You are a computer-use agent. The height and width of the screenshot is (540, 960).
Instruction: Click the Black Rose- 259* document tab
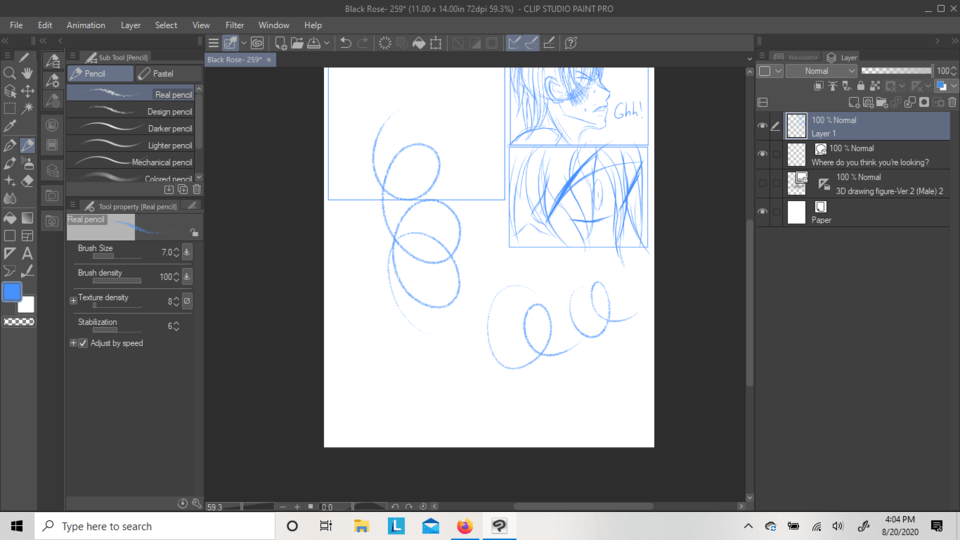pos(239,59)
